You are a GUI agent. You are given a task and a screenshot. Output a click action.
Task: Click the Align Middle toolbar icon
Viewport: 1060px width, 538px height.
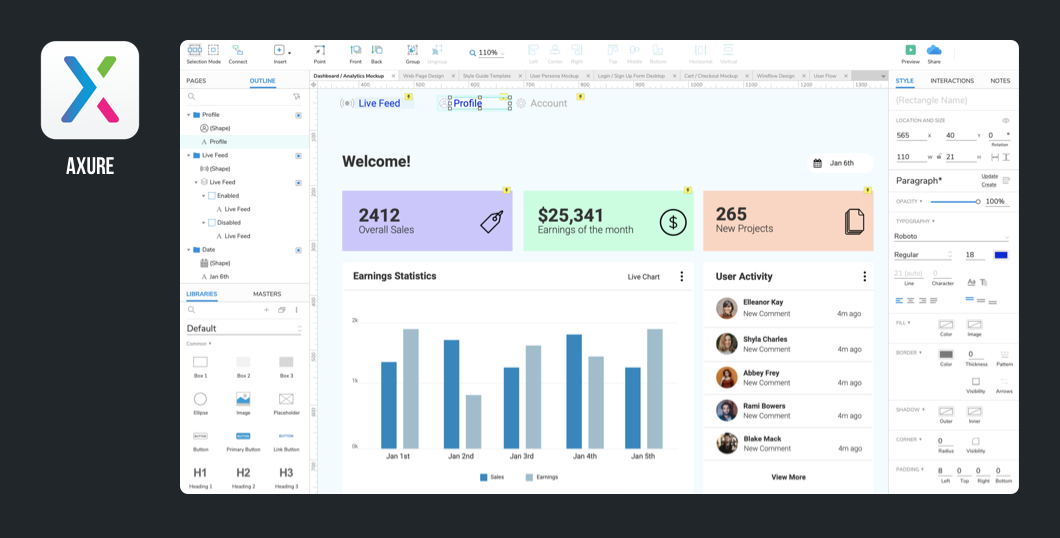tap(635, 50)
